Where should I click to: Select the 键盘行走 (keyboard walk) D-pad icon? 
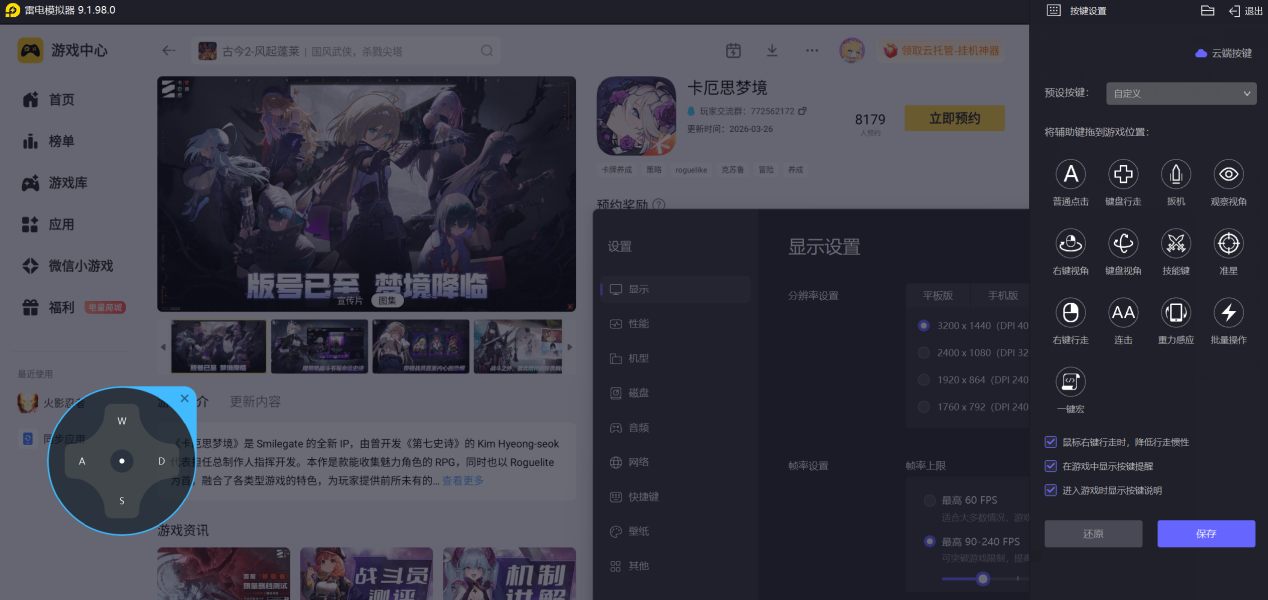click(1123, 174)
